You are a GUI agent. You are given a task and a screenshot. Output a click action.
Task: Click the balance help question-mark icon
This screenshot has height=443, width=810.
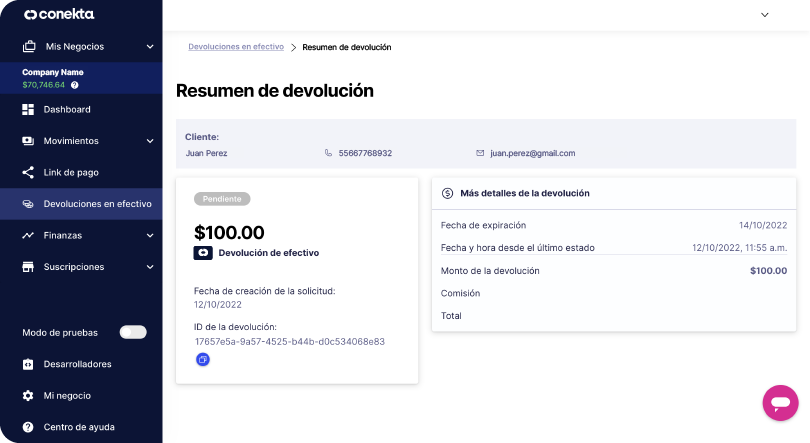point(74,85)
